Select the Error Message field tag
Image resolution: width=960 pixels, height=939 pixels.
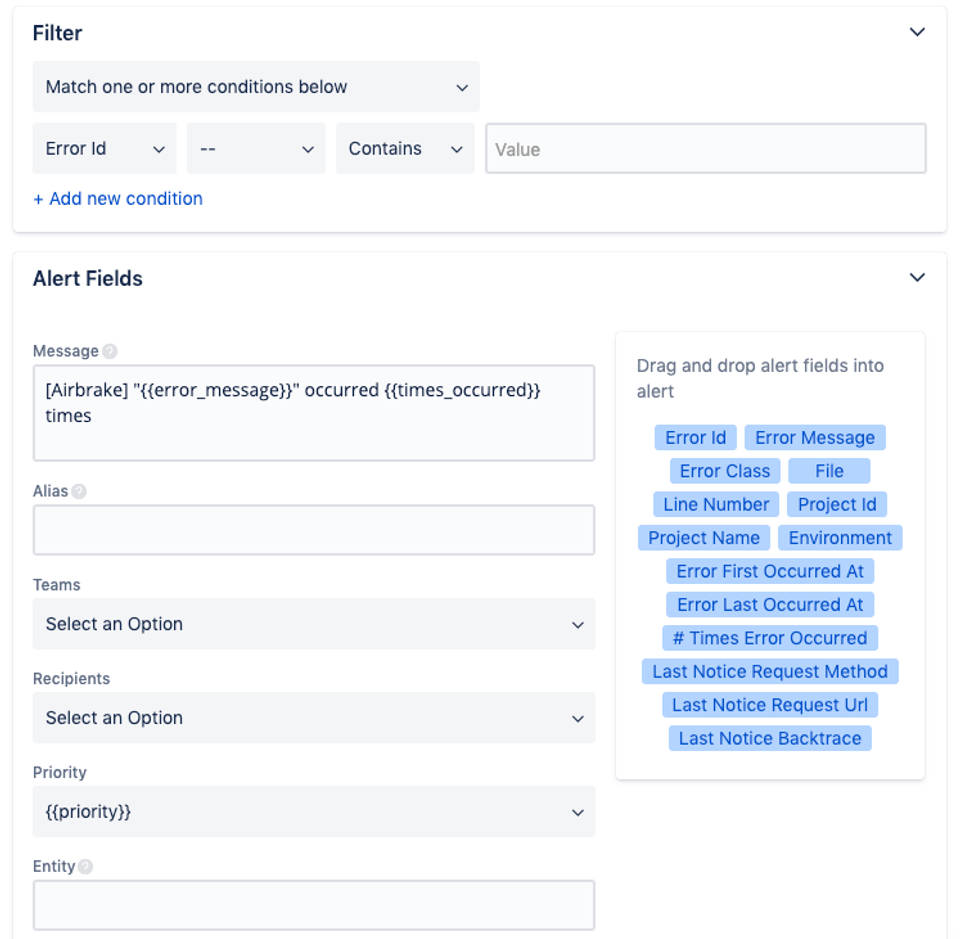(814, 438)
